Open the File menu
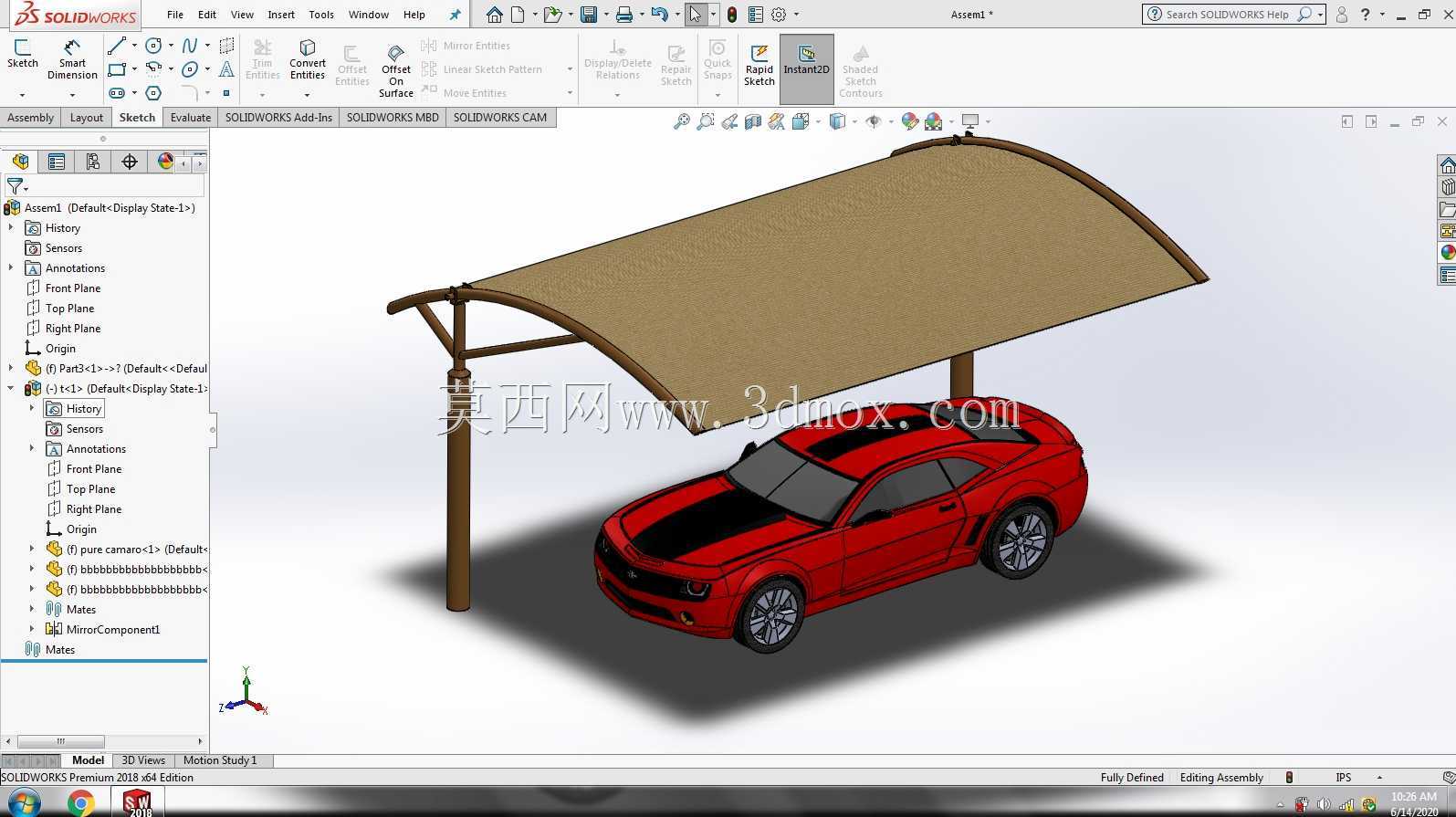 [x=175, y=15]
